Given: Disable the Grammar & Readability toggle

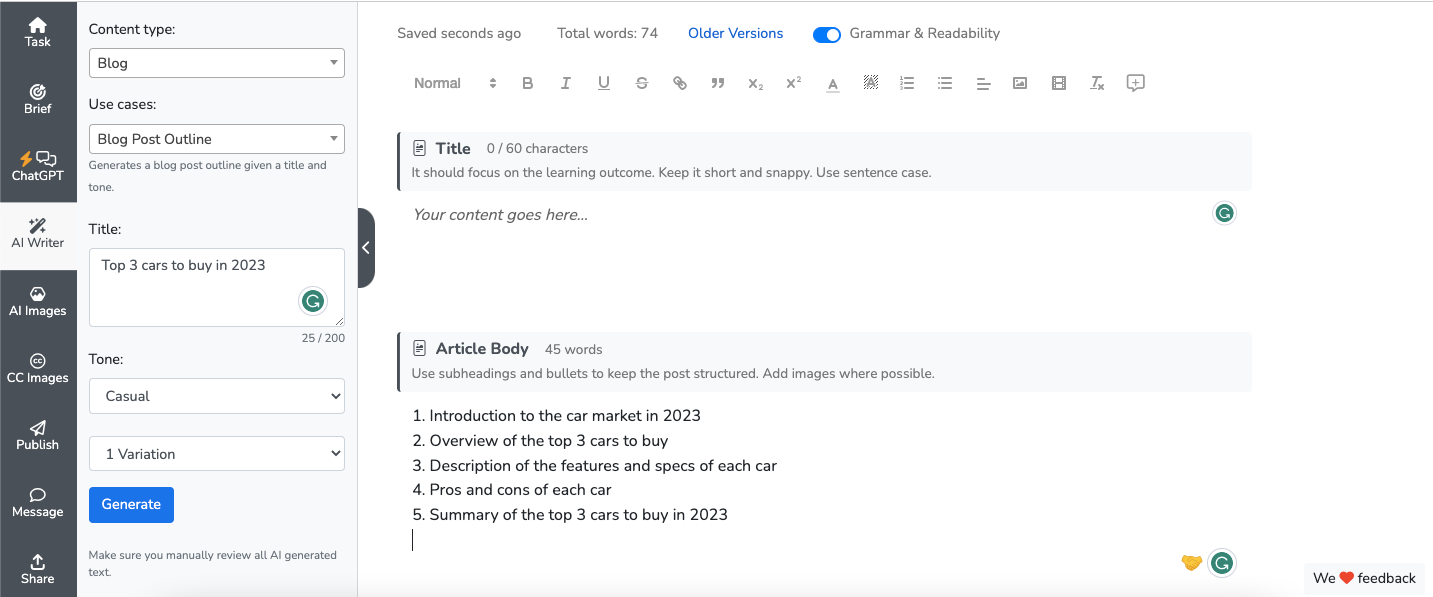Looking at the screenshot, I should tap(827, 35).
